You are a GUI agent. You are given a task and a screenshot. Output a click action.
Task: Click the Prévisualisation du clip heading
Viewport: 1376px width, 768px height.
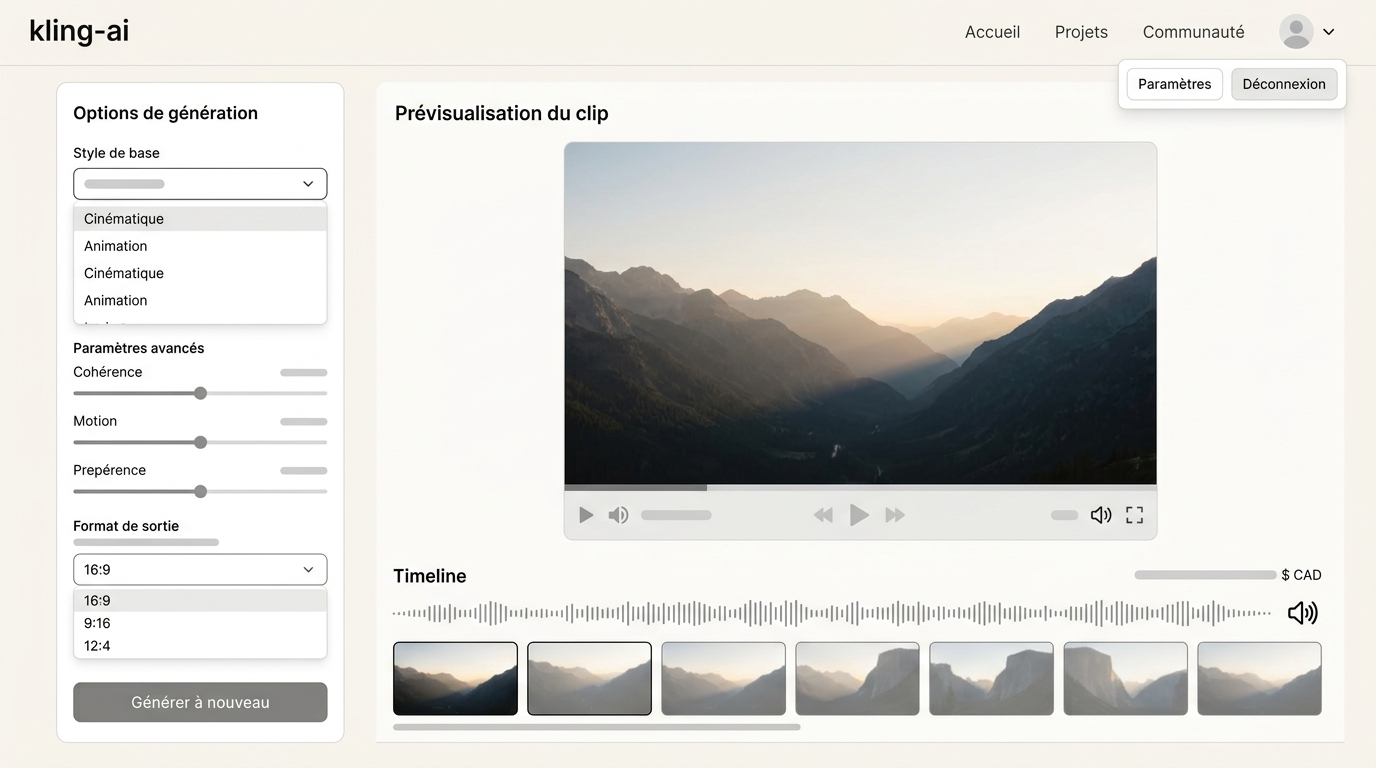[x=501, y=113]
